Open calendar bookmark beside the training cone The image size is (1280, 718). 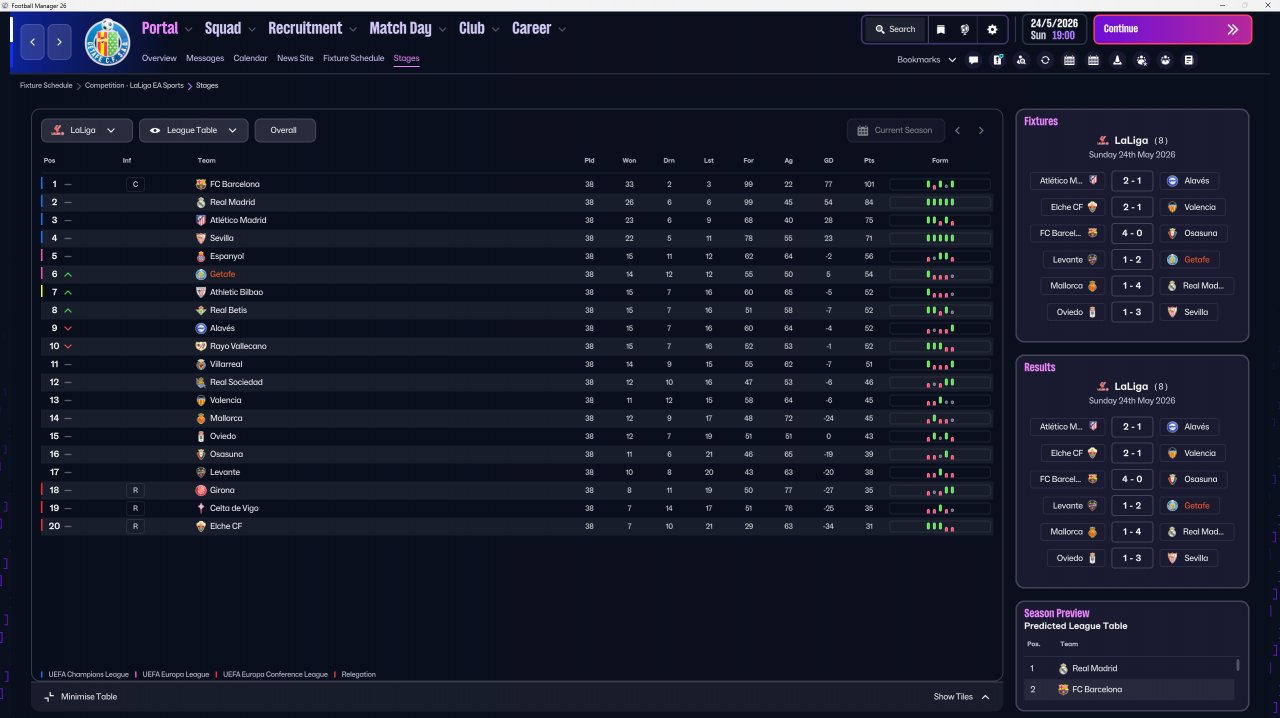(1093, 60)
